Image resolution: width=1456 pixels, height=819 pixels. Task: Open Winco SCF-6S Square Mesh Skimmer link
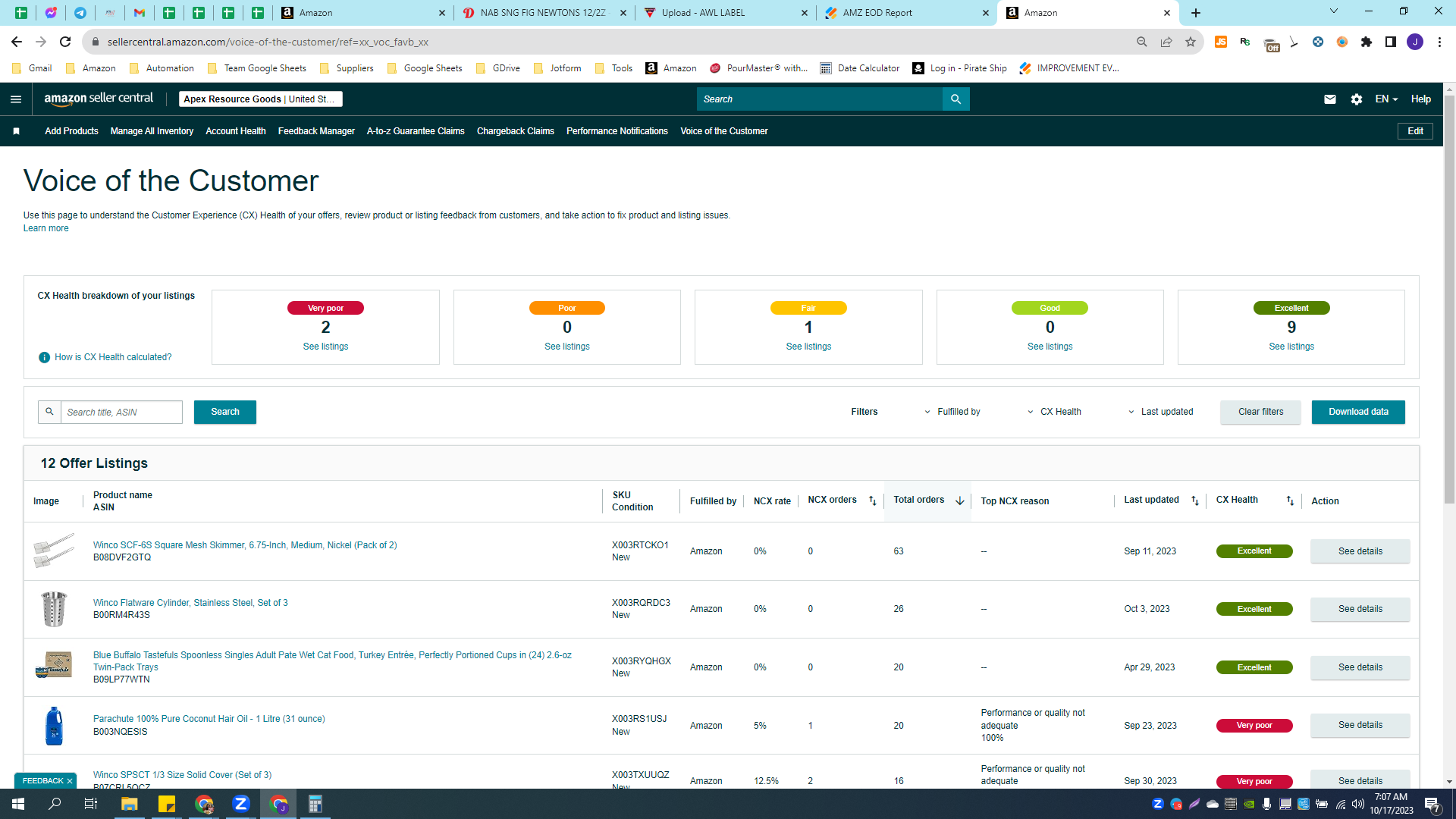(x=245, y=545)
